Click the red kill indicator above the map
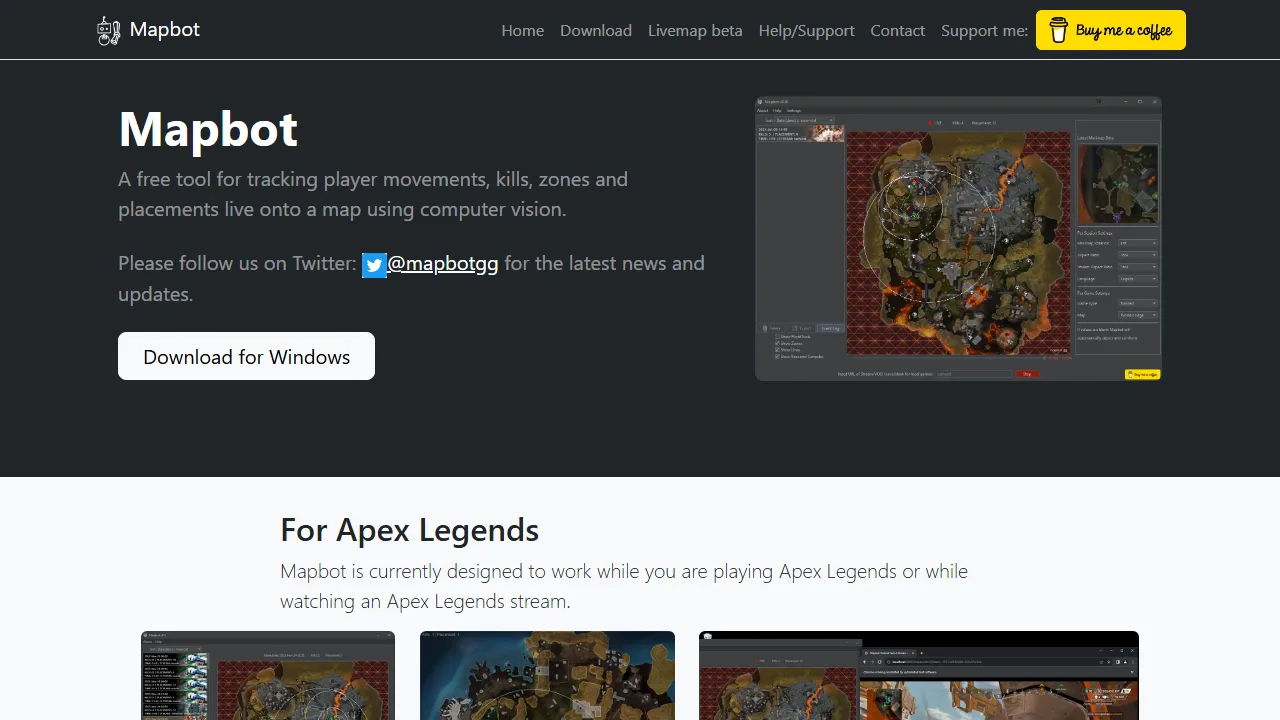Image resolution: width=1280 pixels, height=720 pixels. [x=931, y=122]
